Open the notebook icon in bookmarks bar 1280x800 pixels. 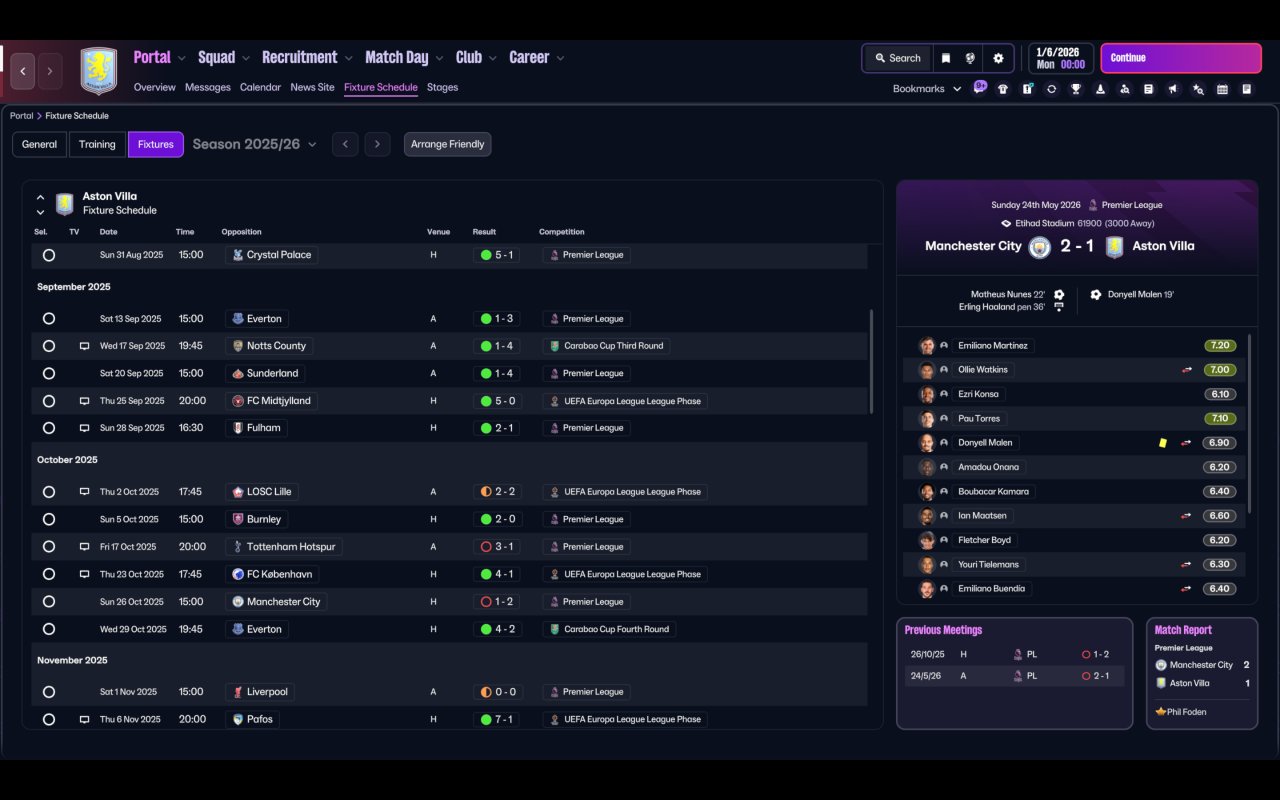(x=1247, y=89)
